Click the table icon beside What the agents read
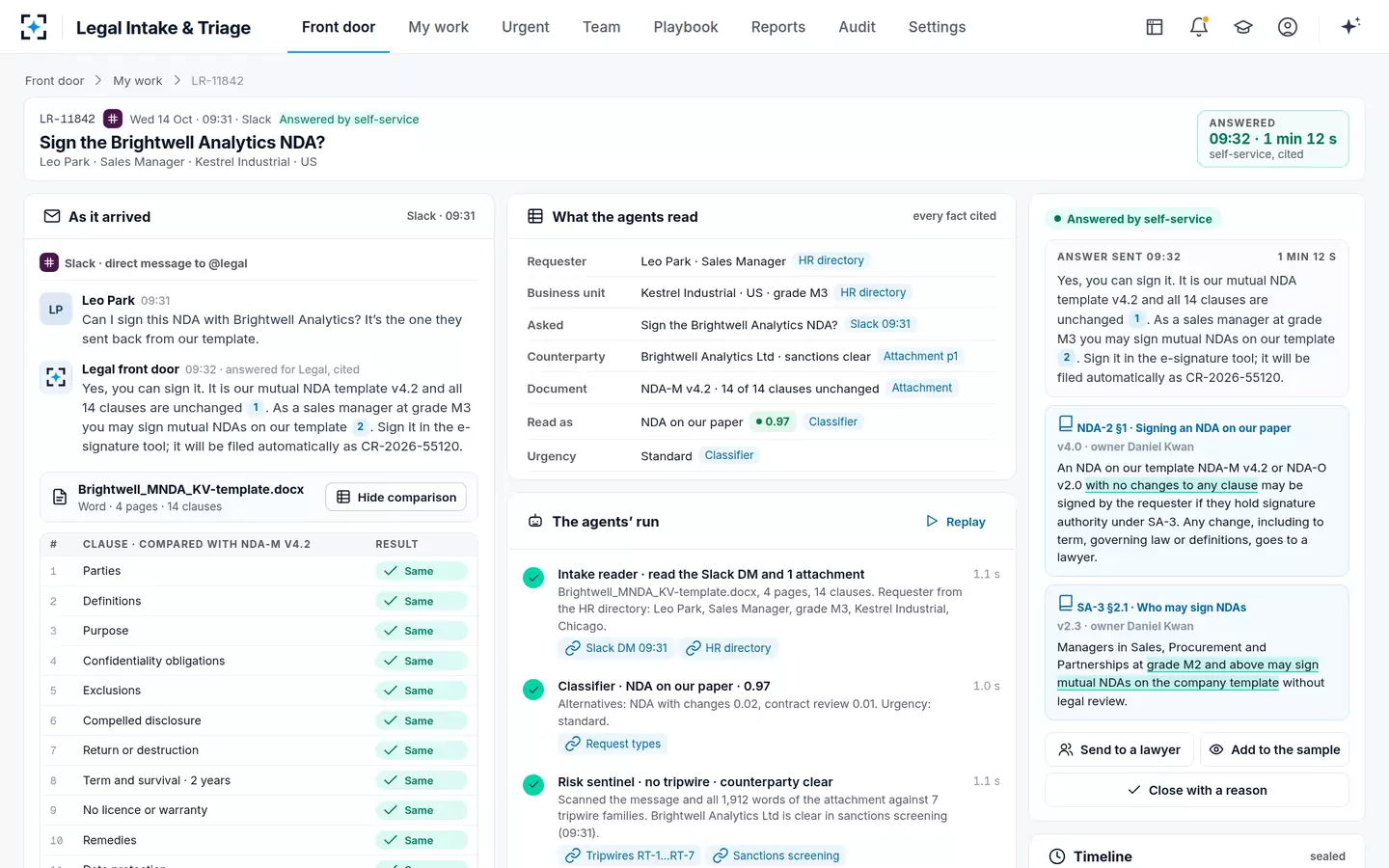Viewport: 1389px width, 868px height. (x=535, y=216)
